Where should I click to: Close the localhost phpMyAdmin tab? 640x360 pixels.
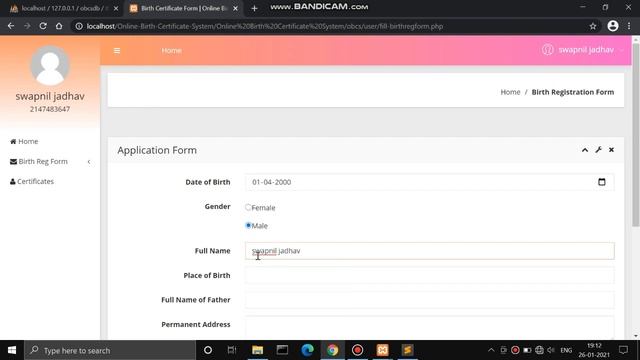[x=116, y=8]
